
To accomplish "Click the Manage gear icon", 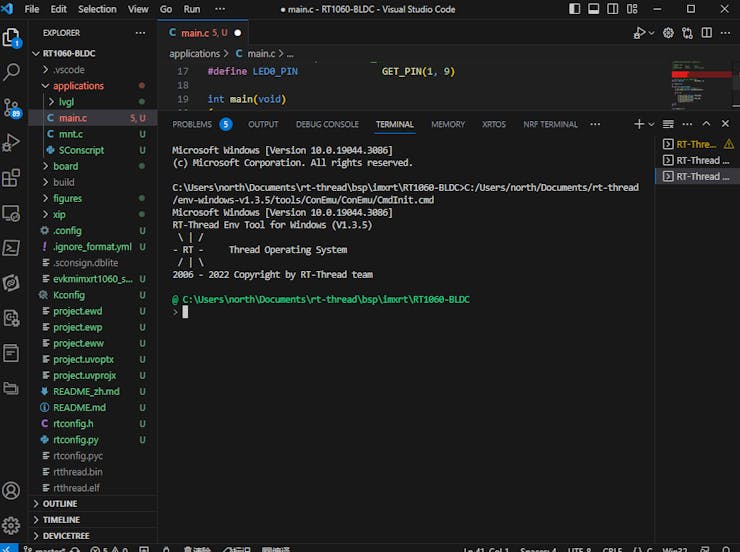I will point(12,525).
